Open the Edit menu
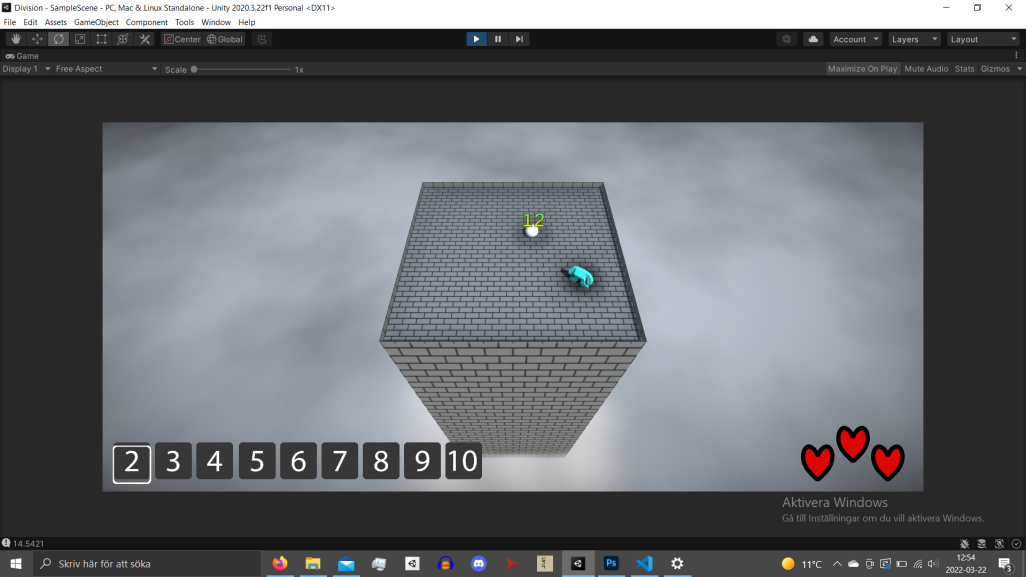 [x=30, y=22]
